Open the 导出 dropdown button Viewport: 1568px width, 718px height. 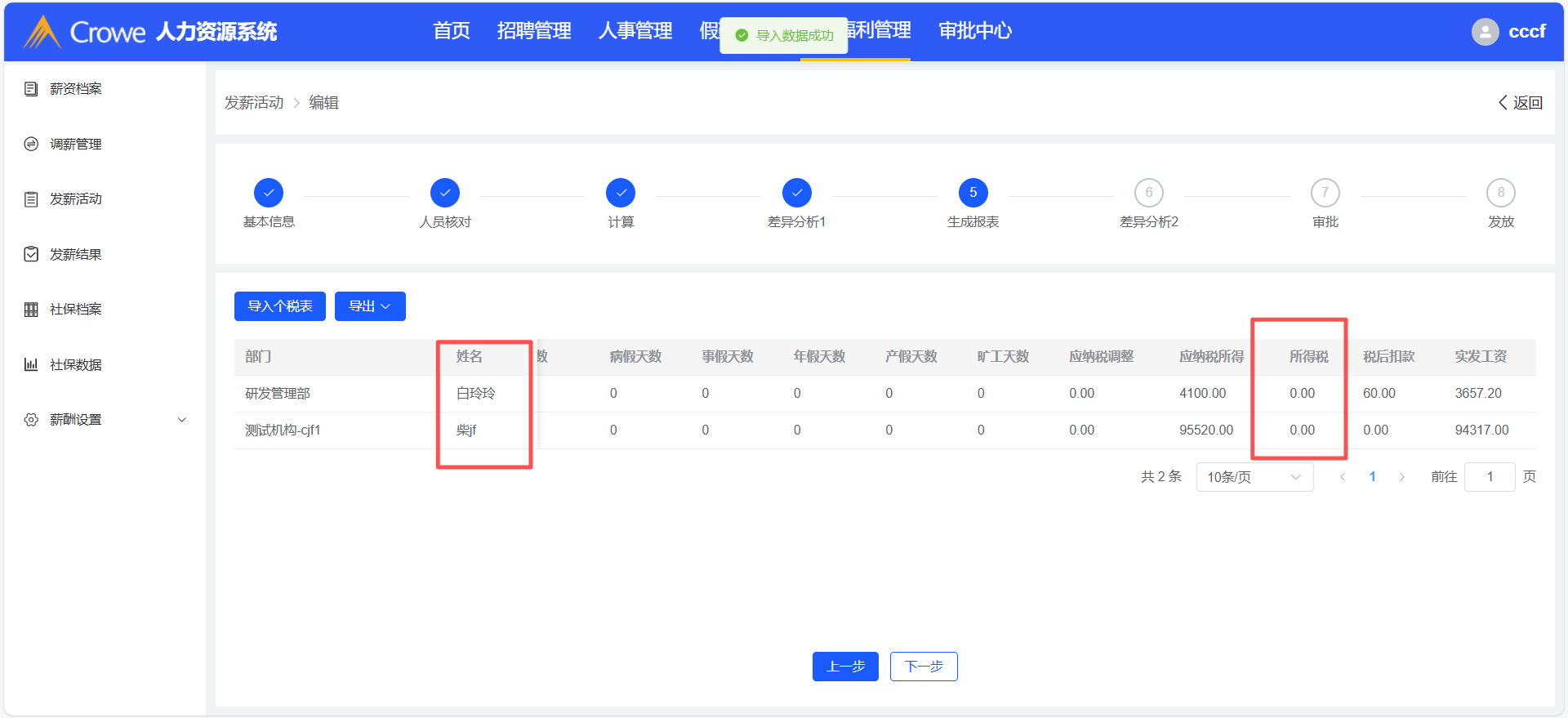coord(370,306)
